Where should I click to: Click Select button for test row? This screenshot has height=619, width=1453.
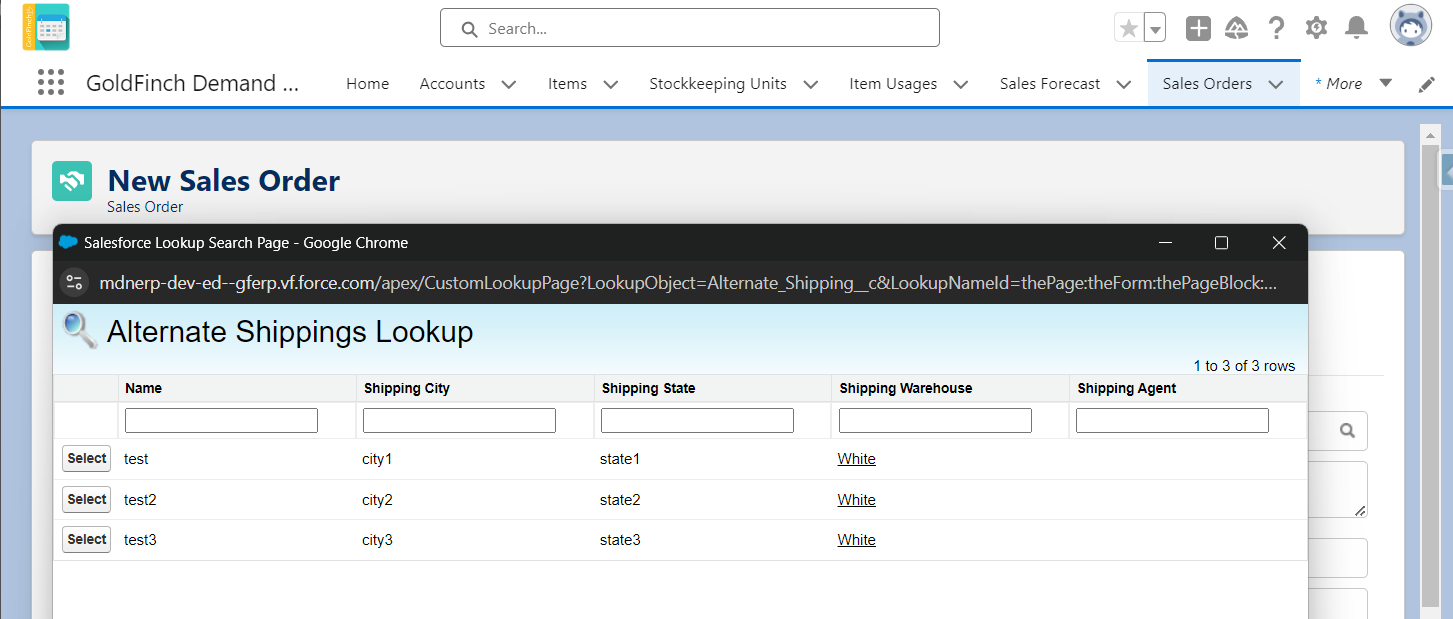[x=86, y=459]
